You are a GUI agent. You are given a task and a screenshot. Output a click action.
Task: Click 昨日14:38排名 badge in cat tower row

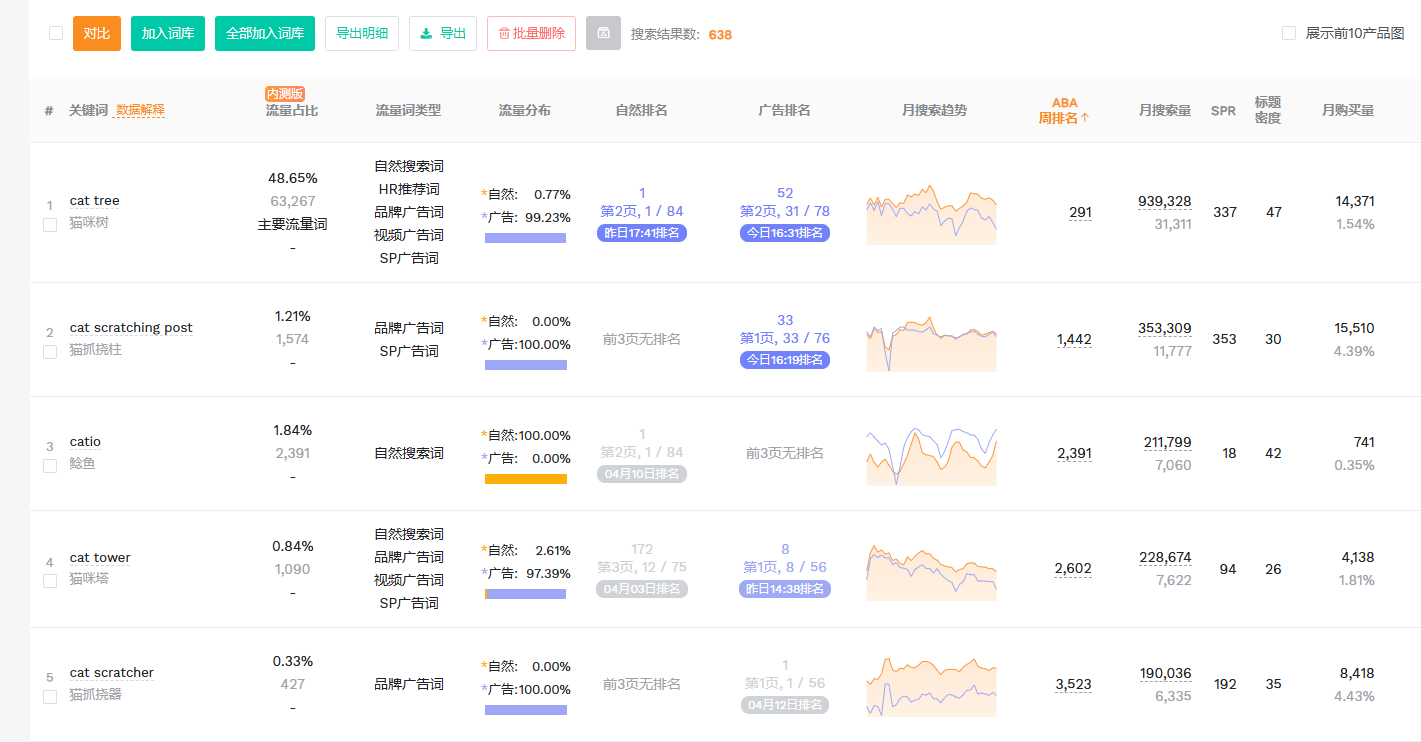(x=785, y=589)
